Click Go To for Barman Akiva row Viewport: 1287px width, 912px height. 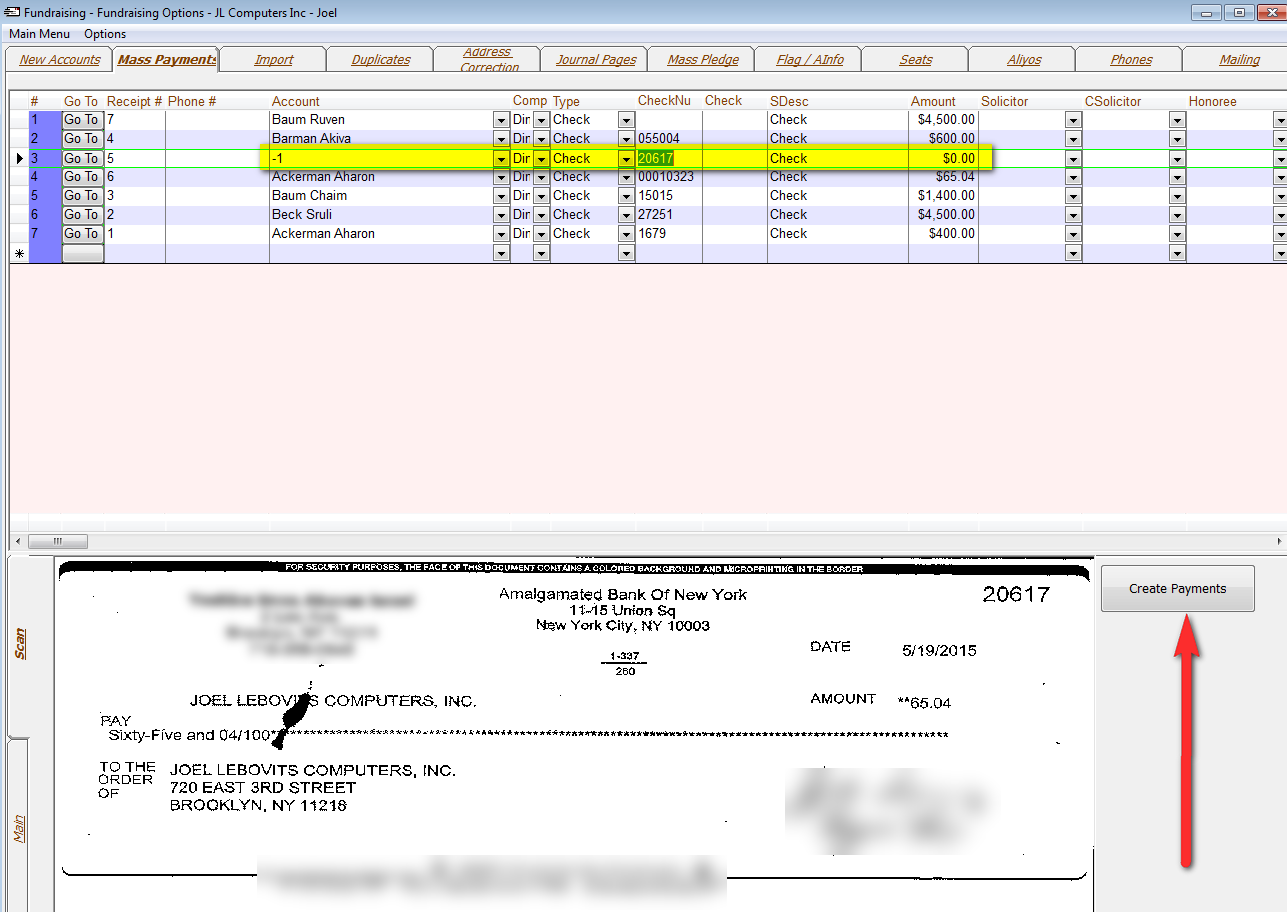[82, 139]
